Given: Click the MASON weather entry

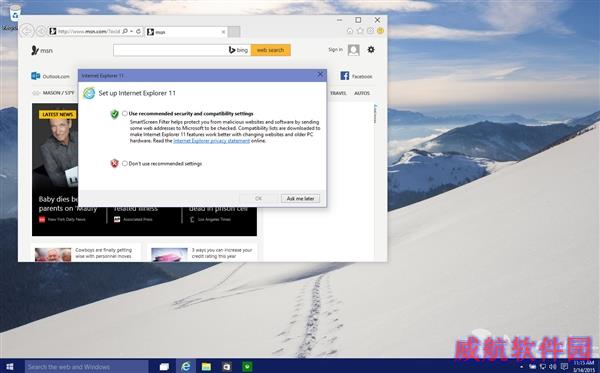Looking at the screenshot, I should click(54, 93).
